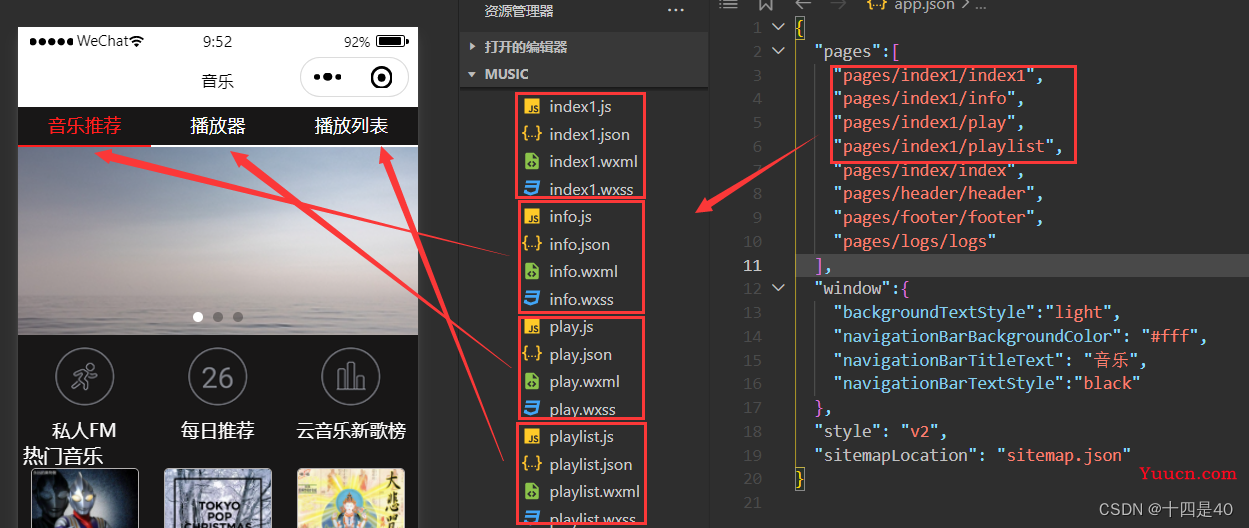The height and width of the screenshot is (528, 1249).
Task: Click the "pages/index1/play" line in editor
Action: [x=929, y=122]
